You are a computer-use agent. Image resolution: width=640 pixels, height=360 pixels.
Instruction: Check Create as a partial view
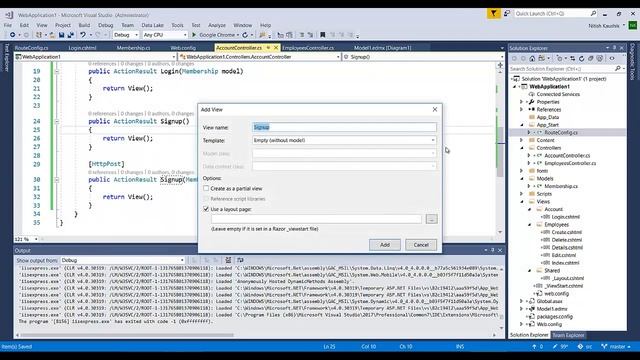[x=206, y=188]
